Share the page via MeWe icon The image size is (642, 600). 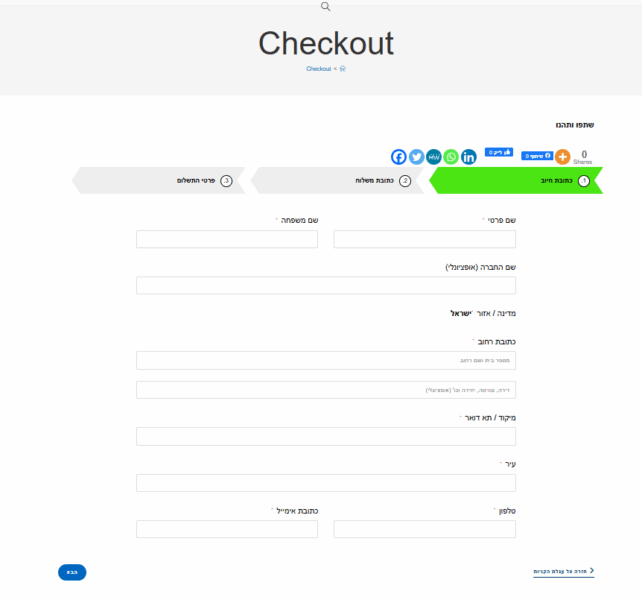click(x=434, y=157)
